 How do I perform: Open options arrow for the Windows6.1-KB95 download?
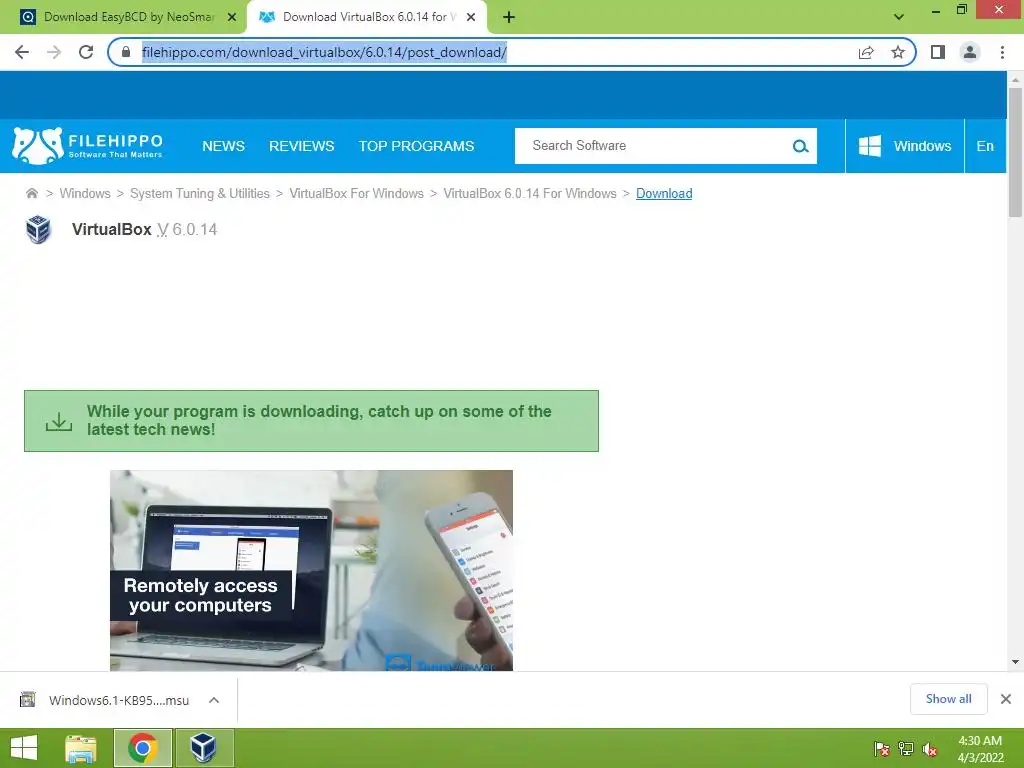[214, 700]
